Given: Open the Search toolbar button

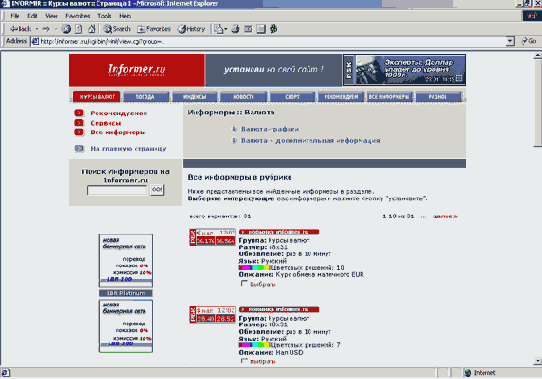Looking at the screenshot, I should click(117, 29).
